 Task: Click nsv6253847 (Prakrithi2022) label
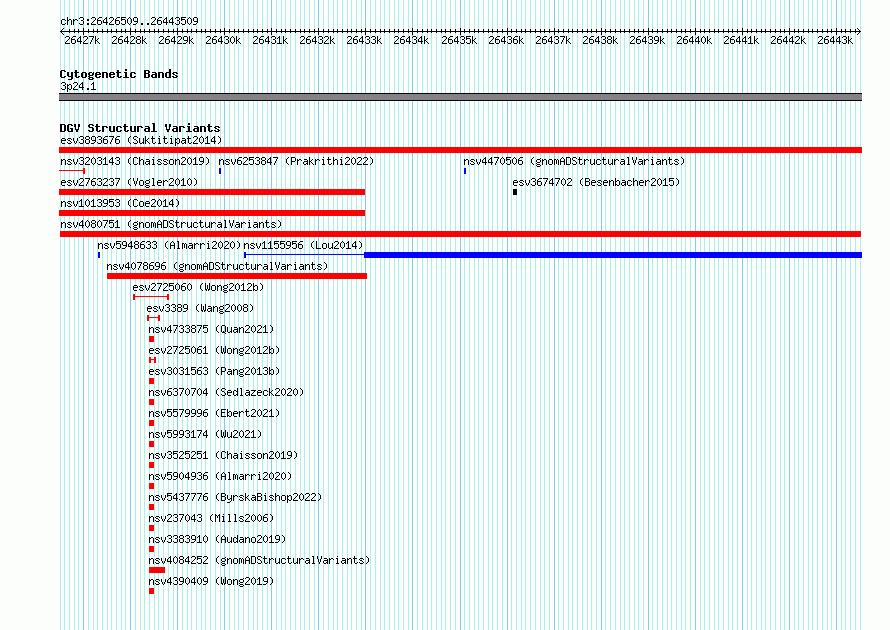tap(296, 161)
